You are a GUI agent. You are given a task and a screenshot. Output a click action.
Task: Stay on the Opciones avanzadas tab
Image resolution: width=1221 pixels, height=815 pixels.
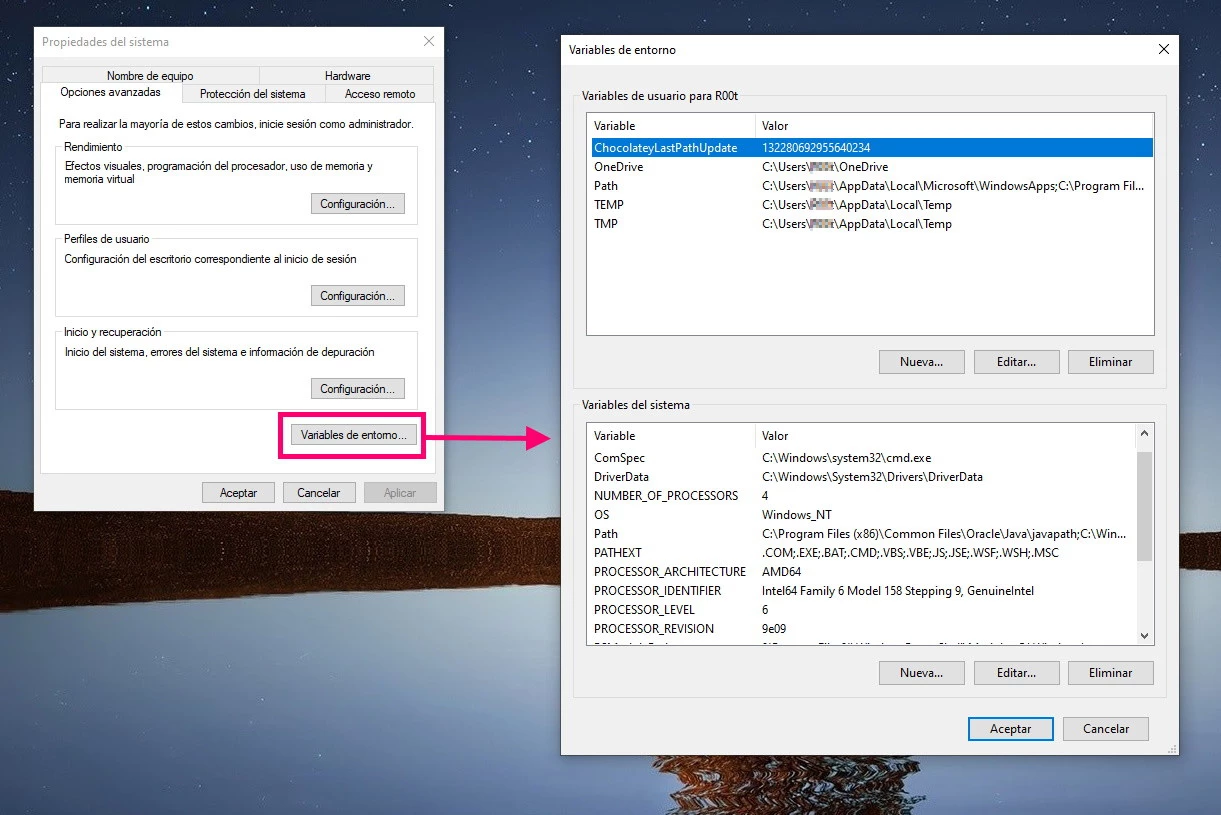[x=111, y=92]
